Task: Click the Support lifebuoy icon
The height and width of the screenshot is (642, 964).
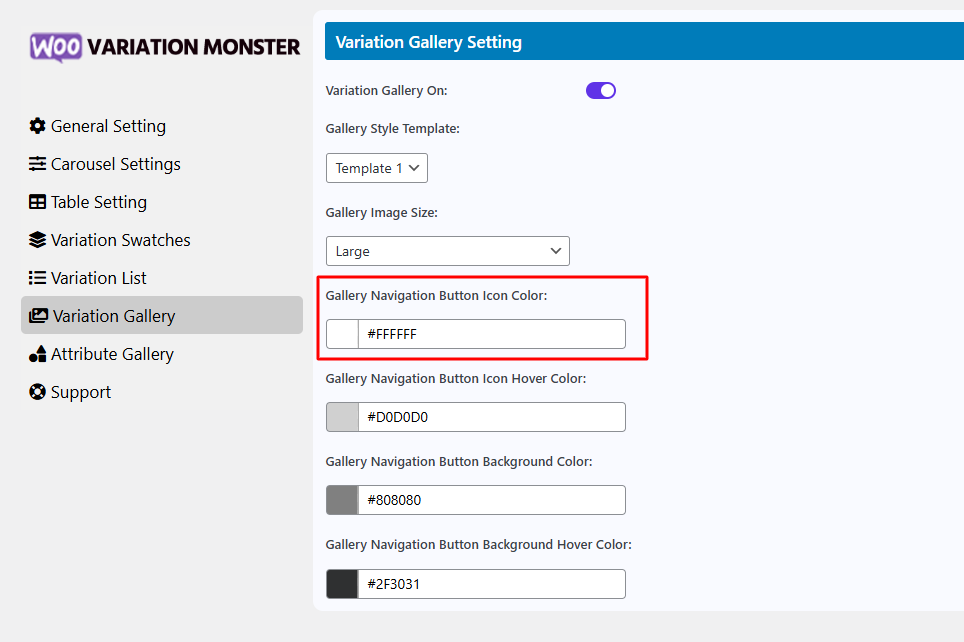Action: [38, 392]
